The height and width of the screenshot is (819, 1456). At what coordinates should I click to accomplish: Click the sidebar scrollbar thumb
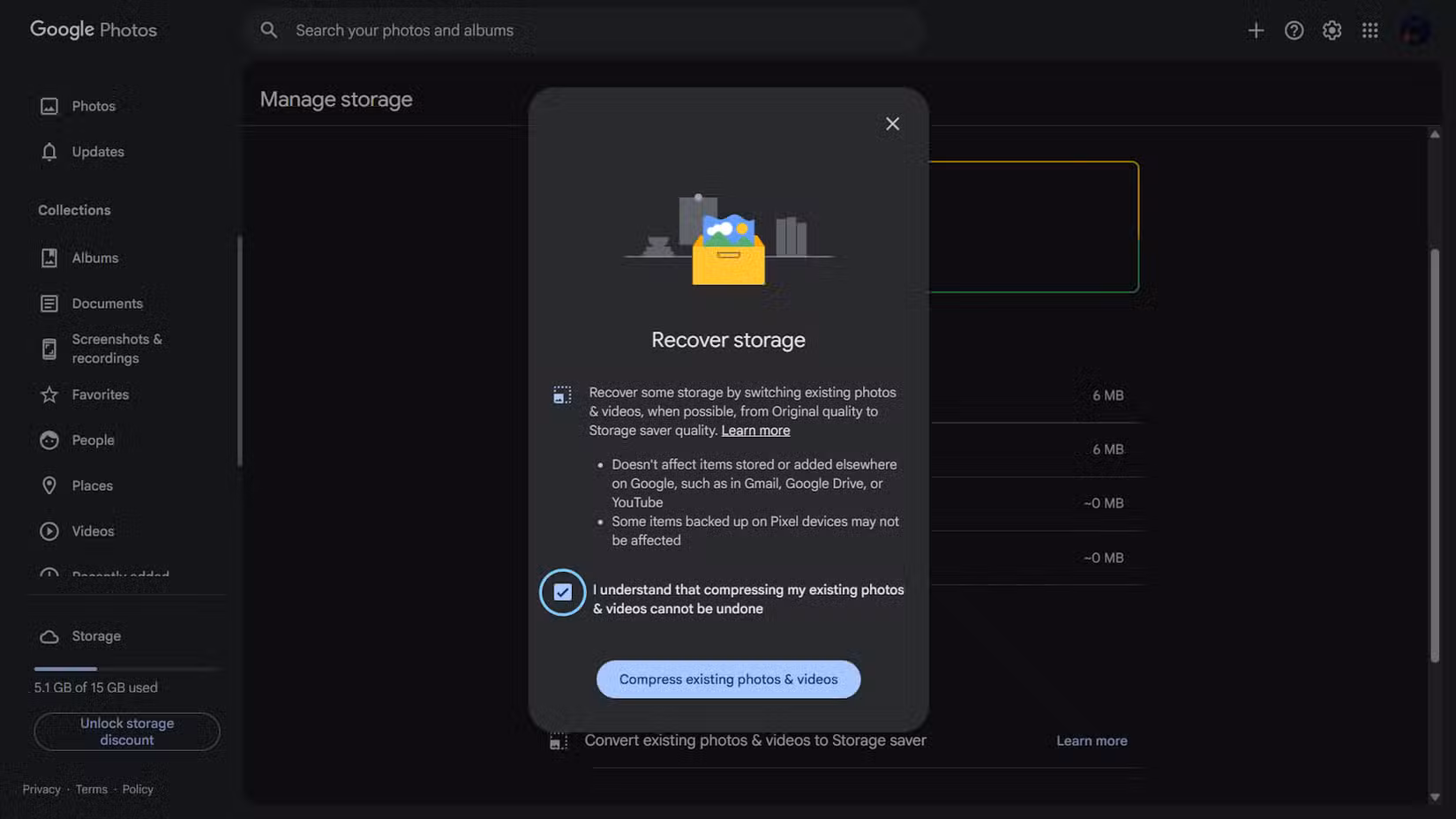[x=239, y=350]
